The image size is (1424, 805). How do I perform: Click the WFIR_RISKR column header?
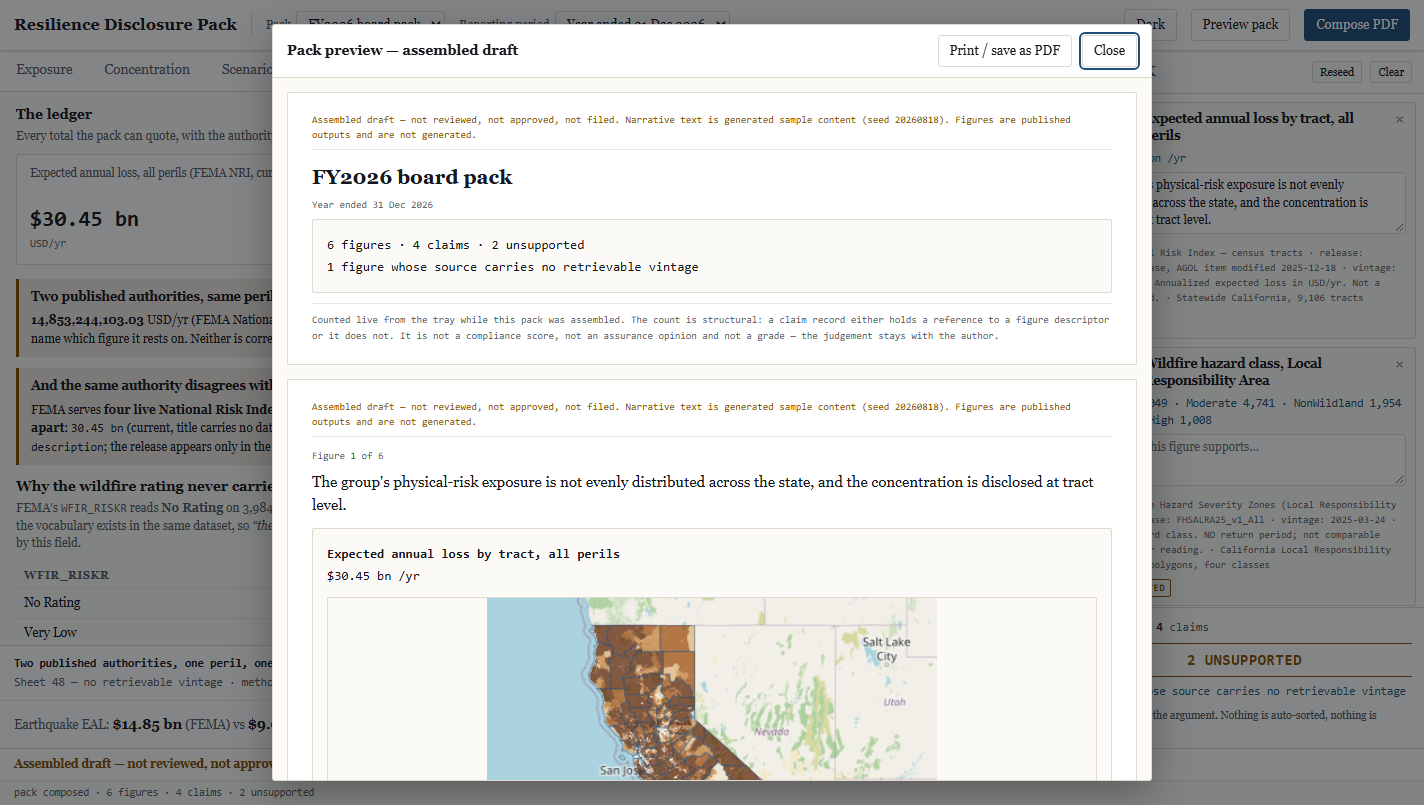(66, 575)
